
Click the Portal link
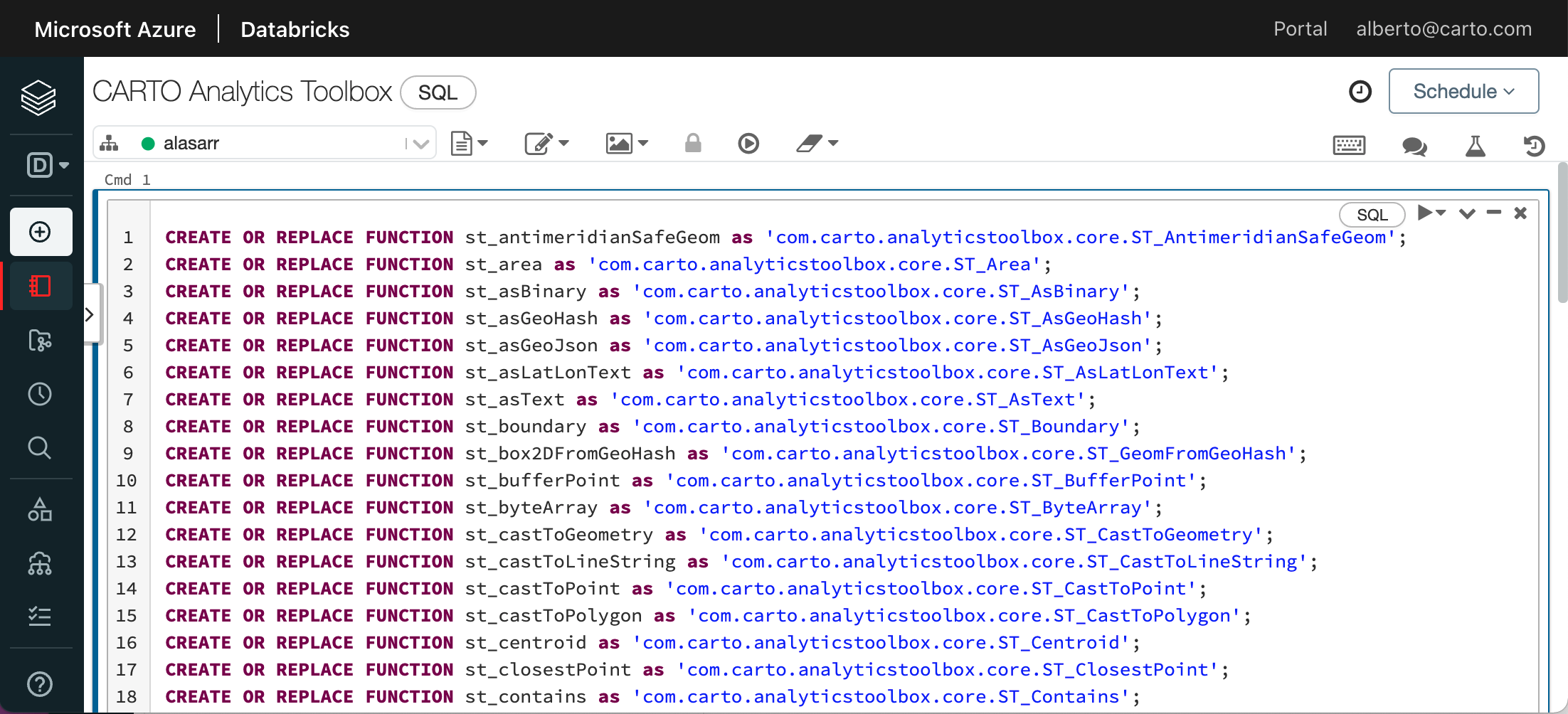pyautogui.click(x=1300, y=29)
